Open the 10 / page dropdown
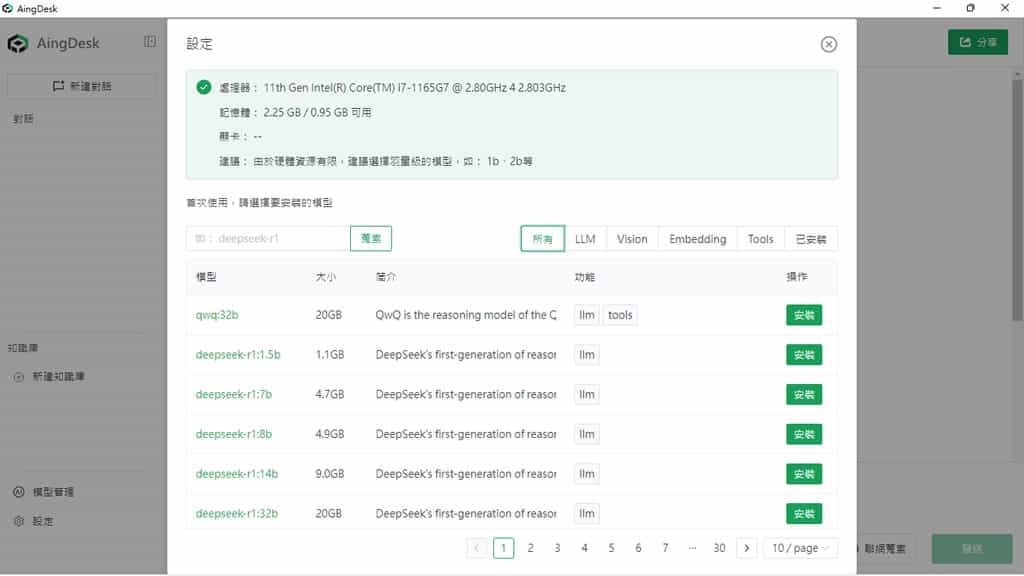Viewport: 1024px width, 576px height. [801, 548]
